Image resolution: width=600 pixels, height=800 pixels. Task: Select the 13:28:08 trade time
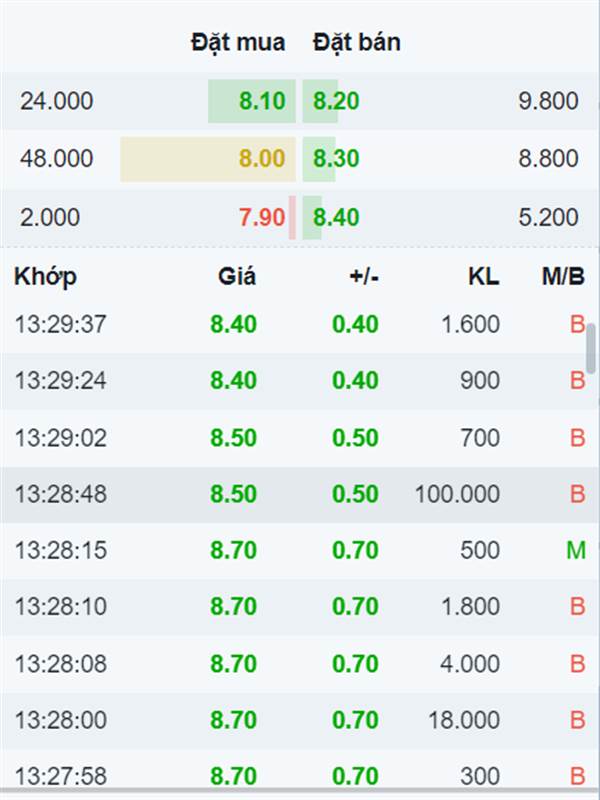[x=61, y=664]
